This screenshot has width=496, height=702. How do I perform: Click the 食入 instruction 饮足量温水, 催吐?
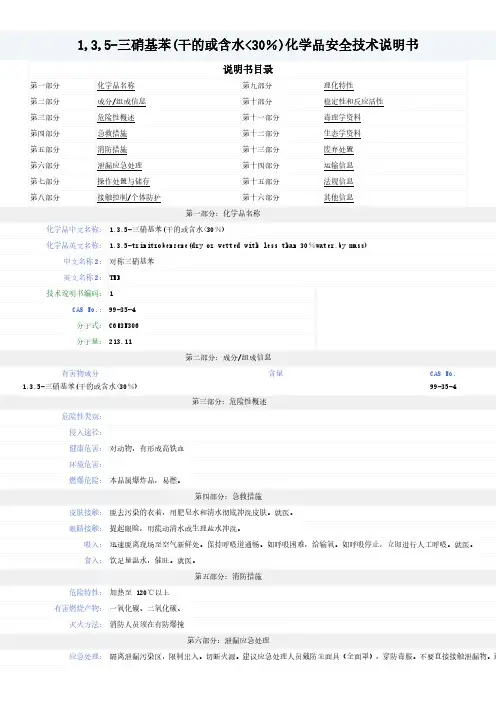click(x=152, y=561)
